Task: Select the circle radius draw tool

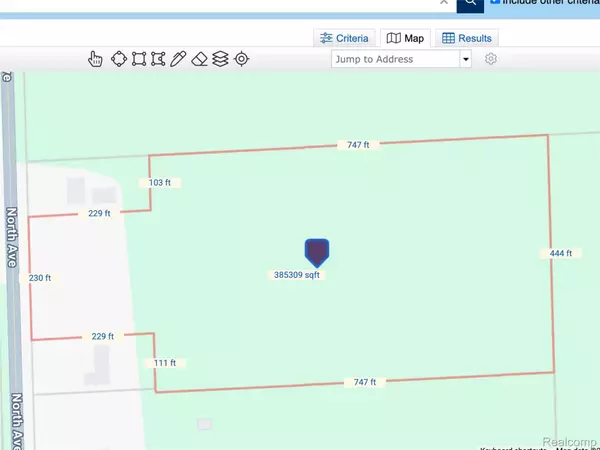Action: [x=119, y=59]
